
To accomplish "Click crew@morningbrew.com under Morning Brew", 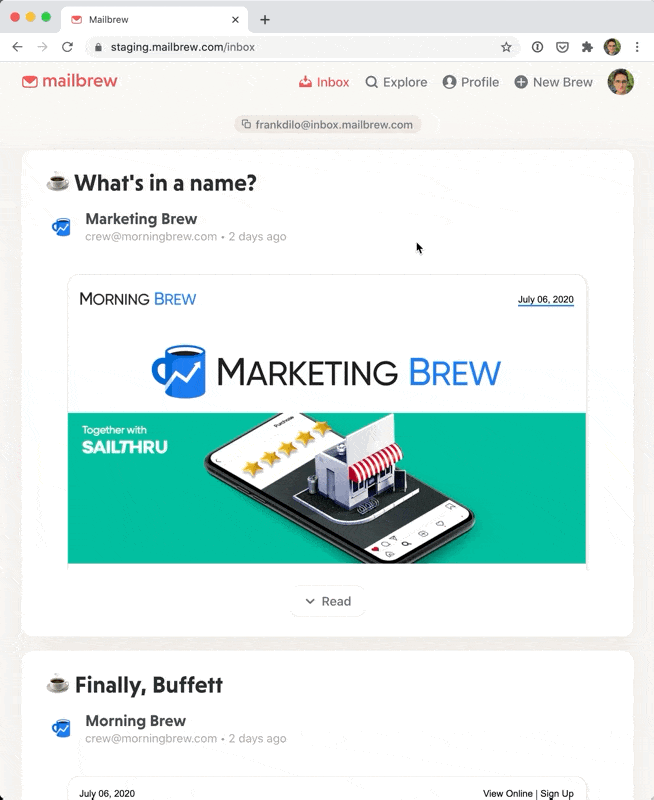I will (x=151, y=739).
